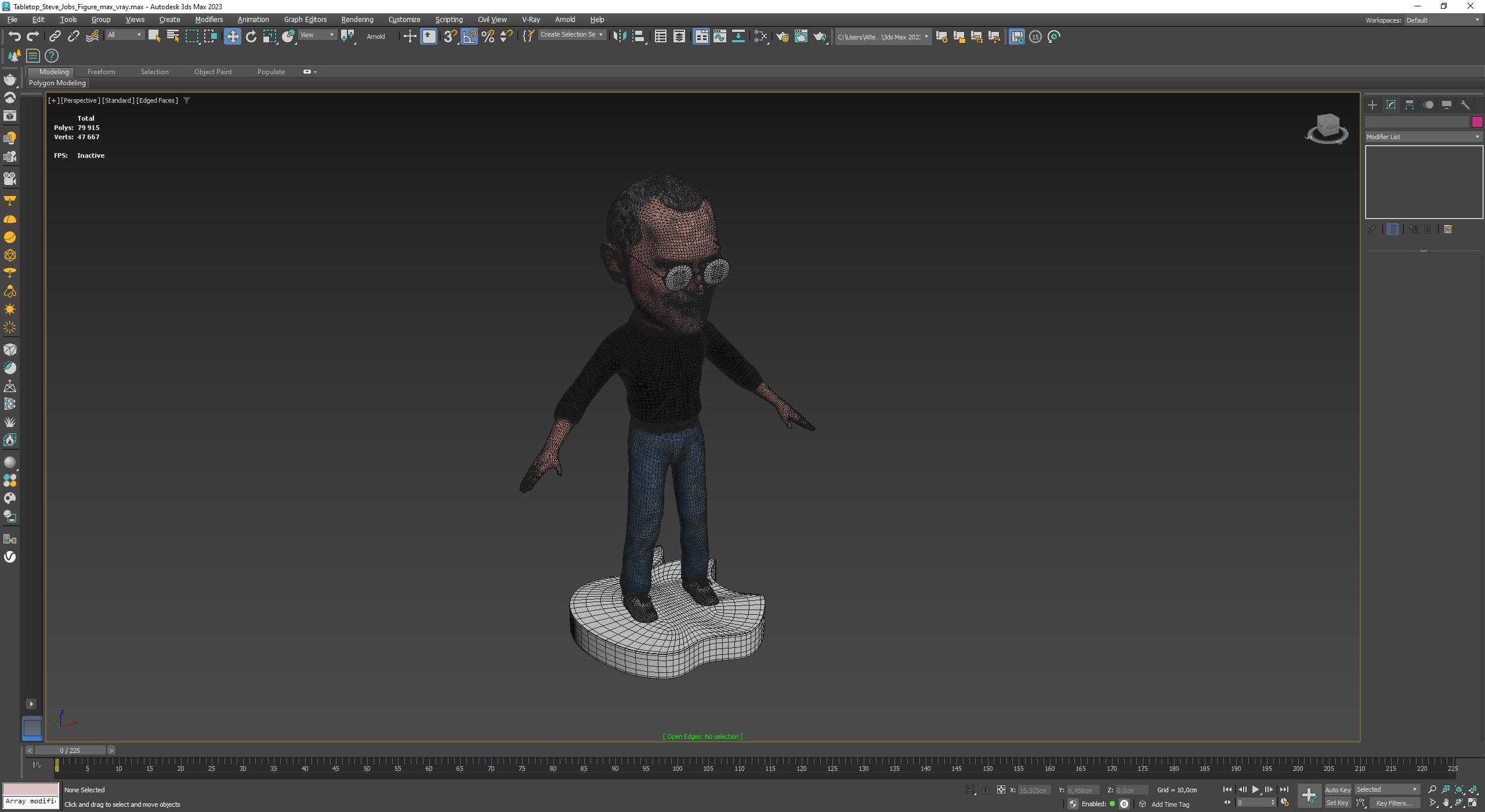
Task: Open the Schematic View
Action: click(x=738, y=37)
